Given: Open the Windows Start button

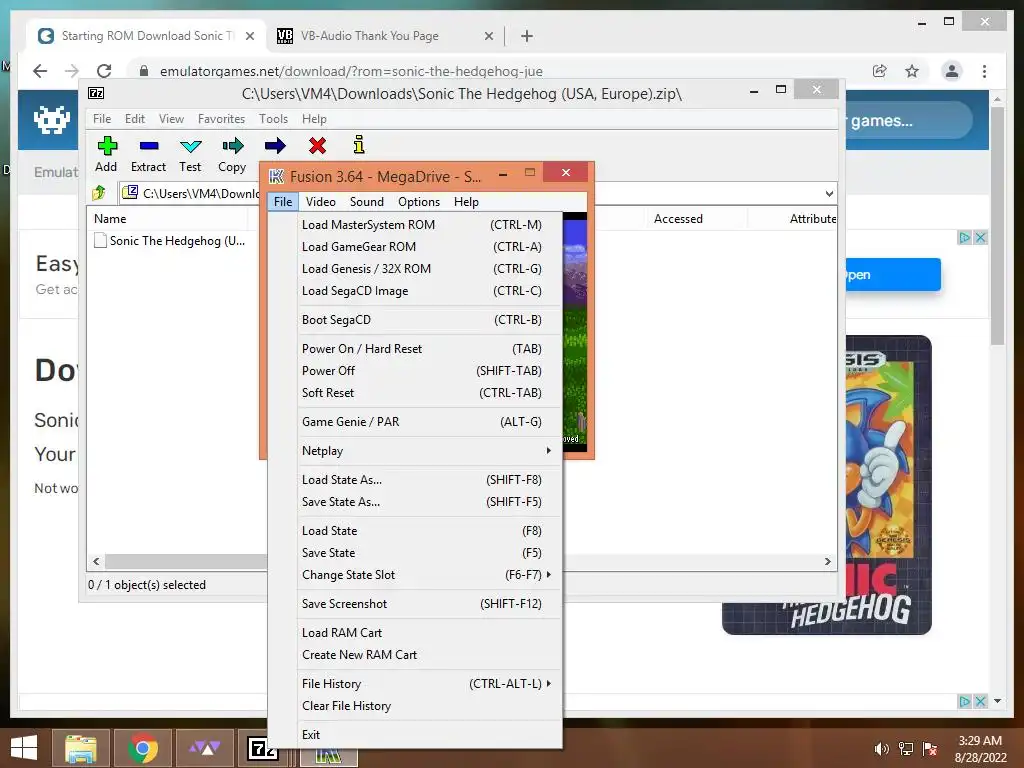Looking at the screenshot, I should 24,748.
